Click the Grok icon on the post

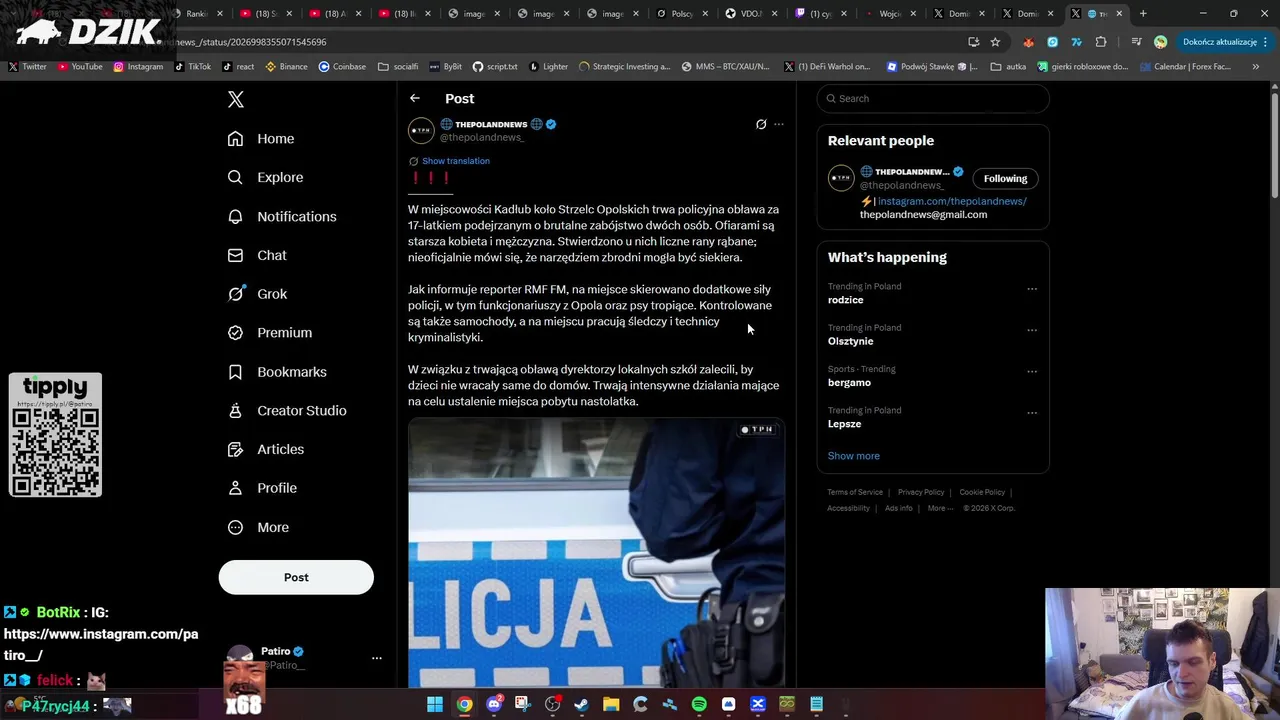click(x=761, y=124)
